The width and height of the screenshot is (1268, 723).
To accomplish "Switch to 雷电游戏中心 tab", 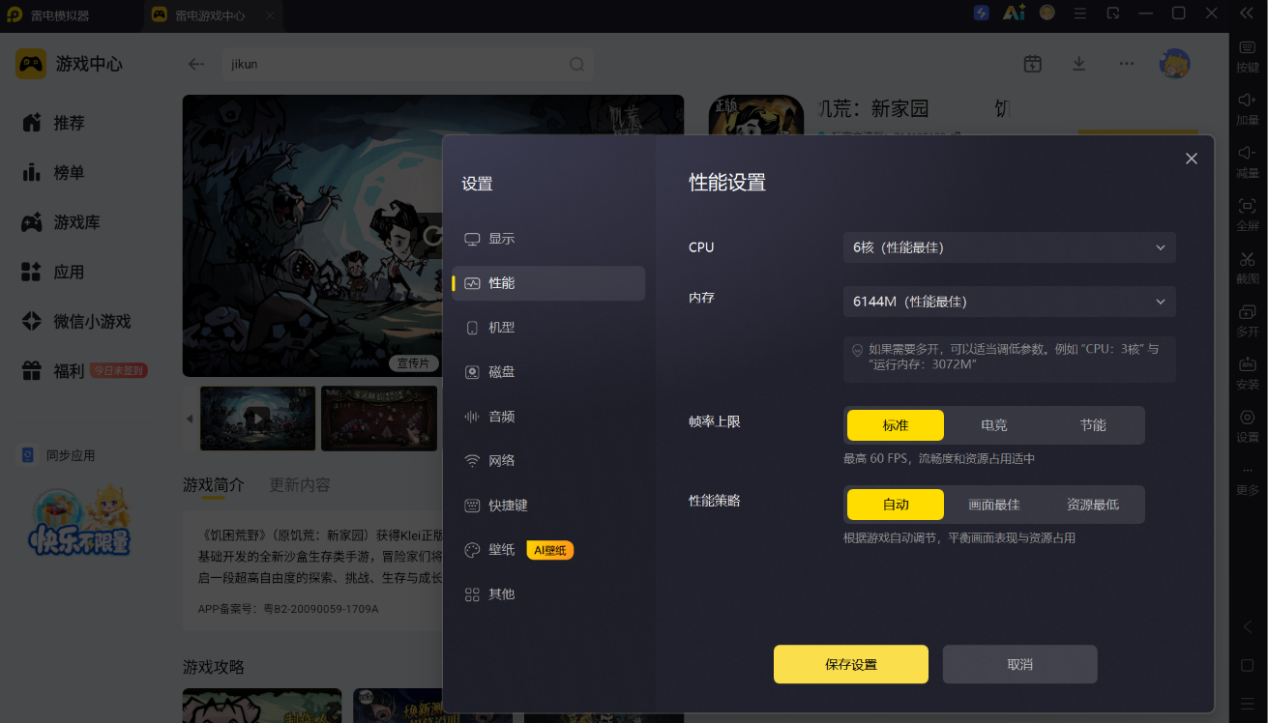I will [212, 16].
